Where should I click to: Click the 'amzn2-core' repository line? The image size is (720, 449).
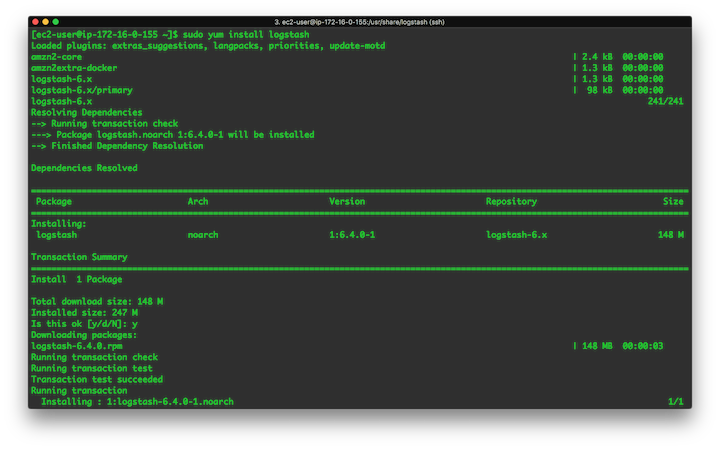[x=56, y=57]
